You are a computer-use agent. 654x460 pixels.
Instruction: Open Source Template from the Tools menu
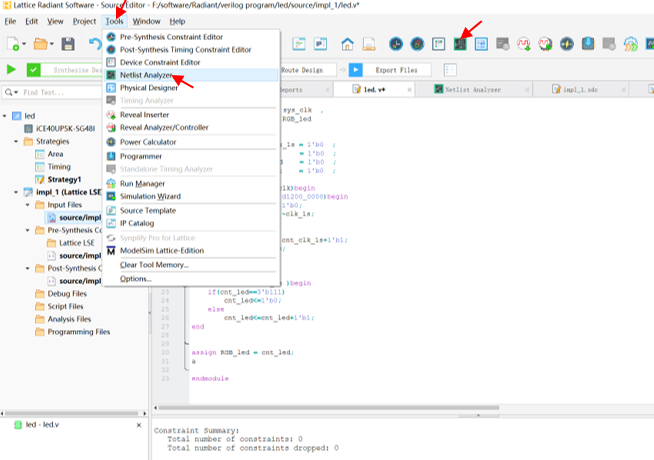coord(191,211)
